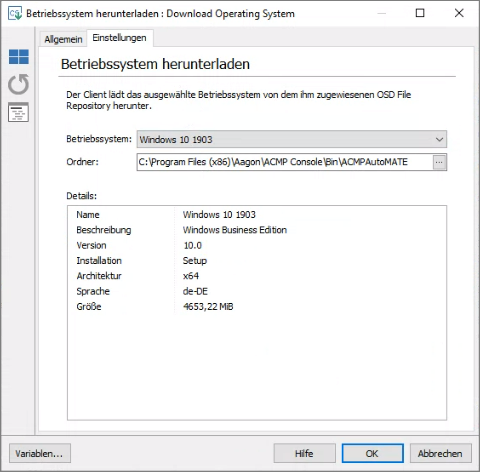Click the Name value Windows 10 1903
Screen dimensions: 480x472
point(219,215)
